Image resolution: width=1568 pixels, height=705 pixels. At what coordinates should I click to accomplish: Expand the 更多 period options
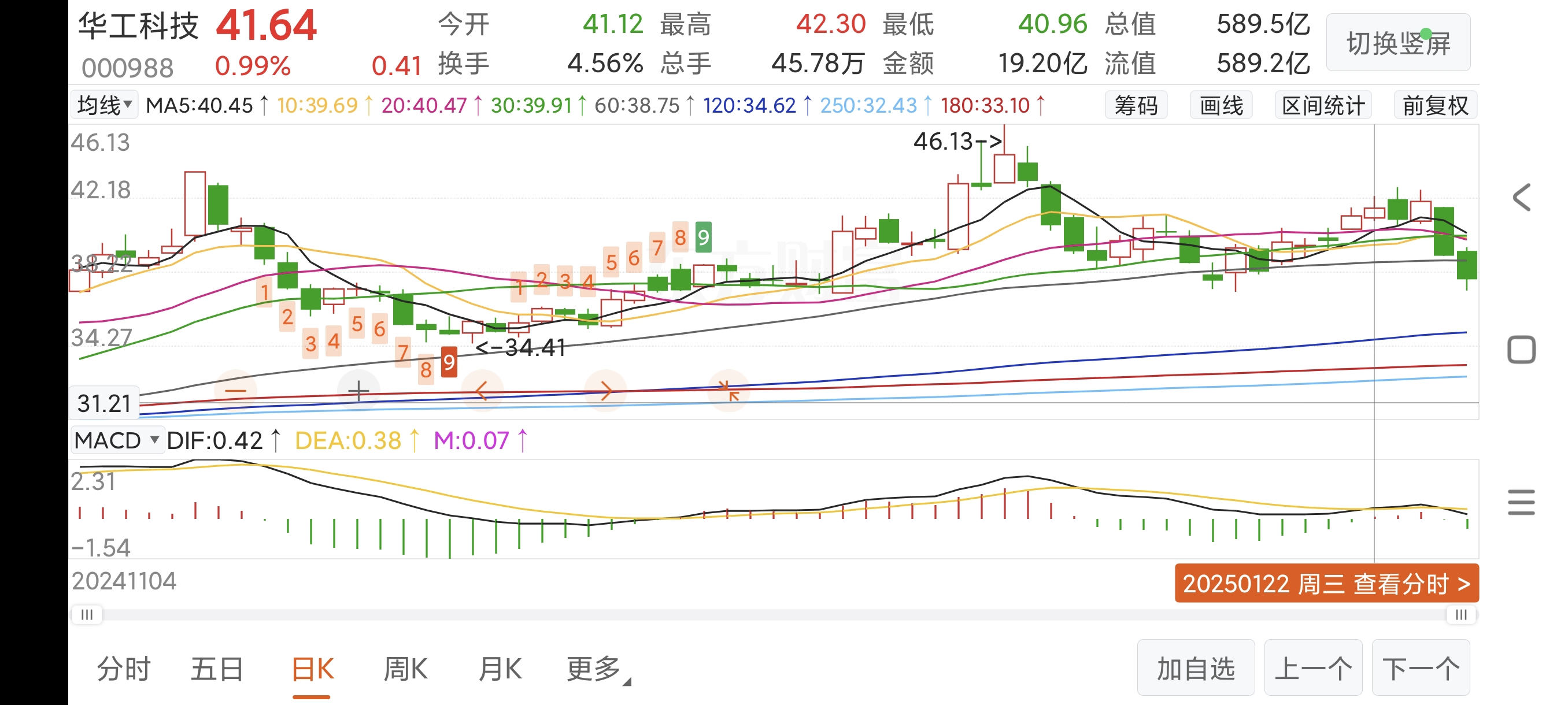598,669
